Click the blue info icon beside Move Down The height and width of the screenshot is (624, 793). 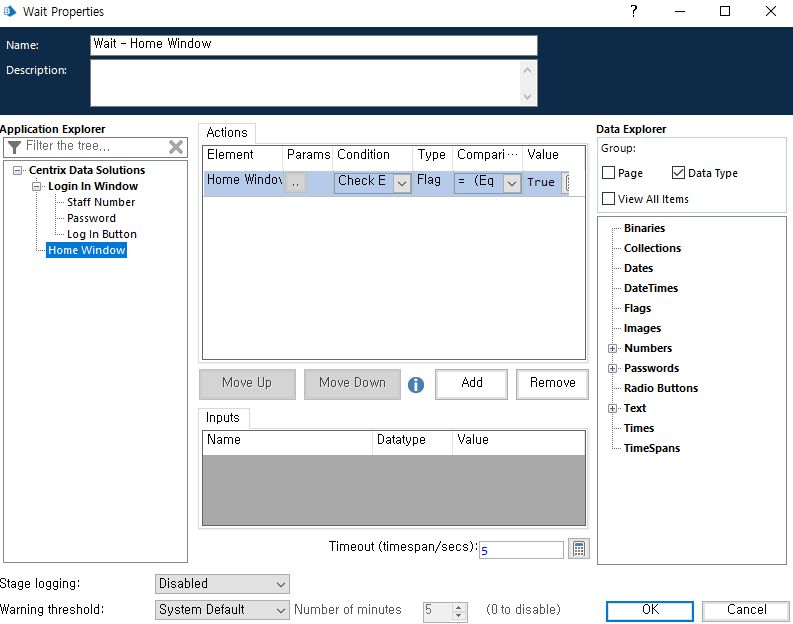click(x=416, y=385)
